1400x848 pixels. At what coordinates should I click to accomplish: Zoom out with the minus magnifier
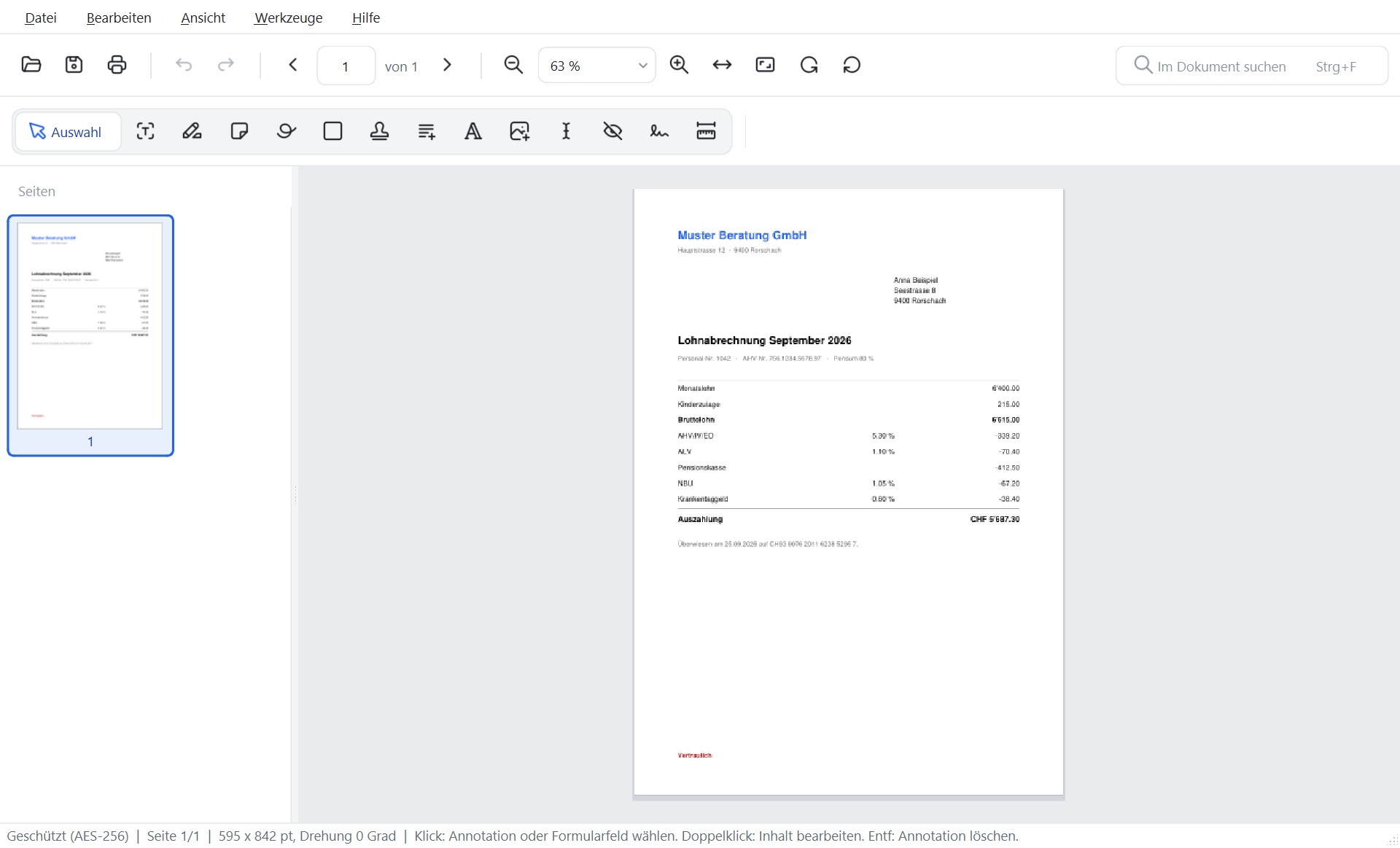pyautogui.click(x=513, y=65)
